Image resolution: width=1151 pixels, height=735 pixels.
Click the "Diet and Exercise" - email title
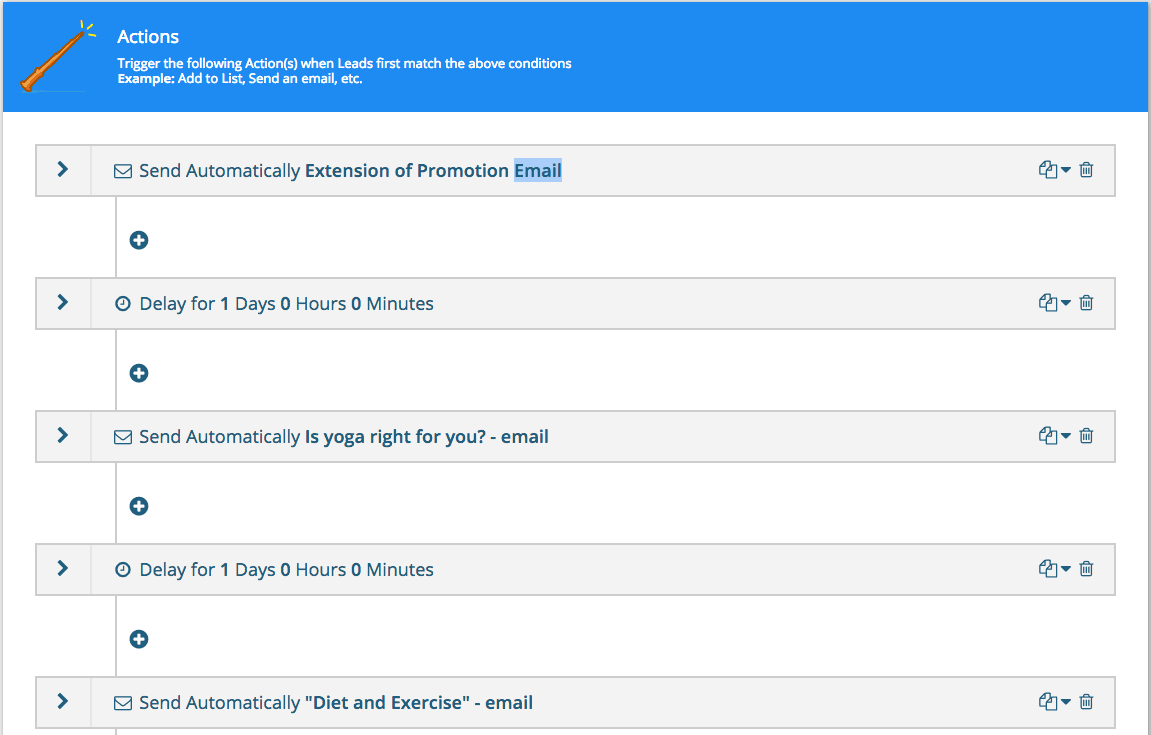point(418,703)
